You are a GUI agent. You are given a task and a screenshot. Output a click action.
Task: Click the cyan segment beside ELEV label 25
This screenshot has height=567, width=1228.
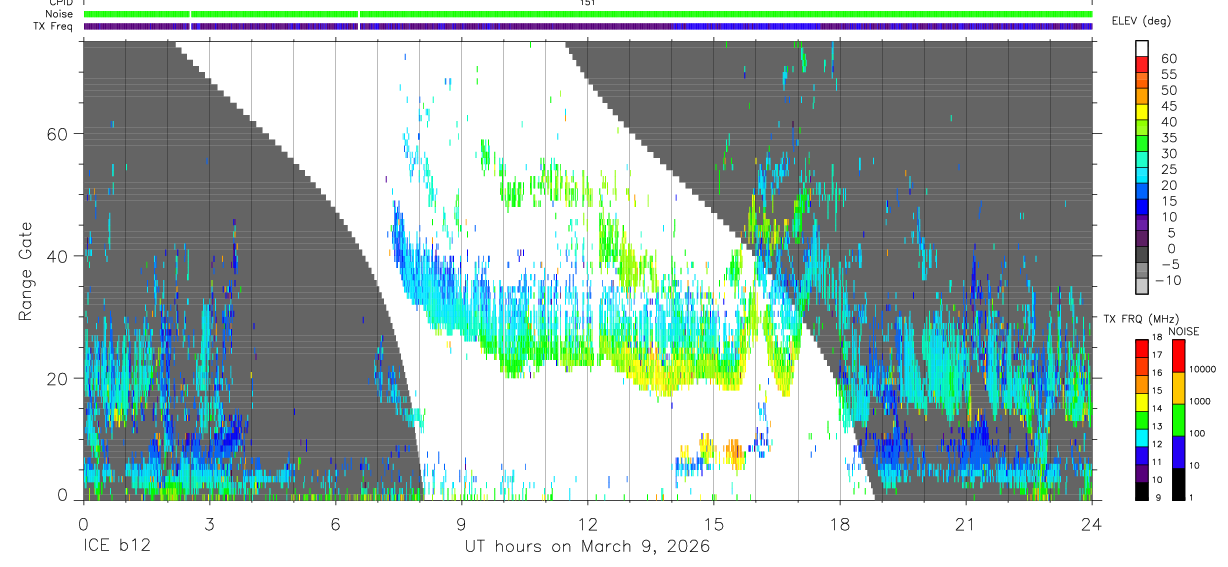[1143, 174]
